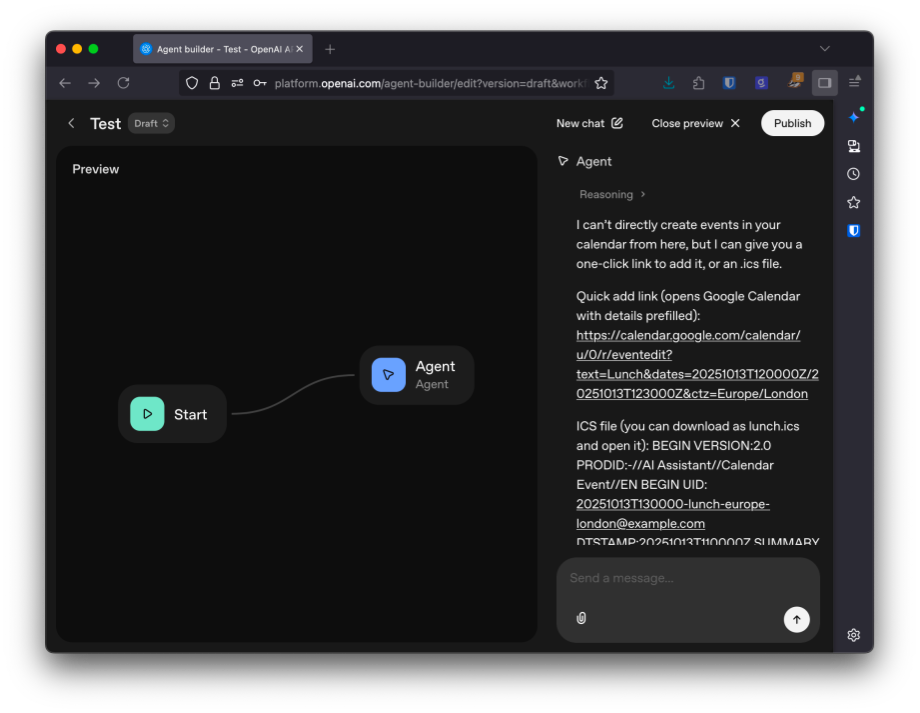Open the tab list chevron dropdown
The height and width of the screenshot is (713, 920).
(824, 48)
